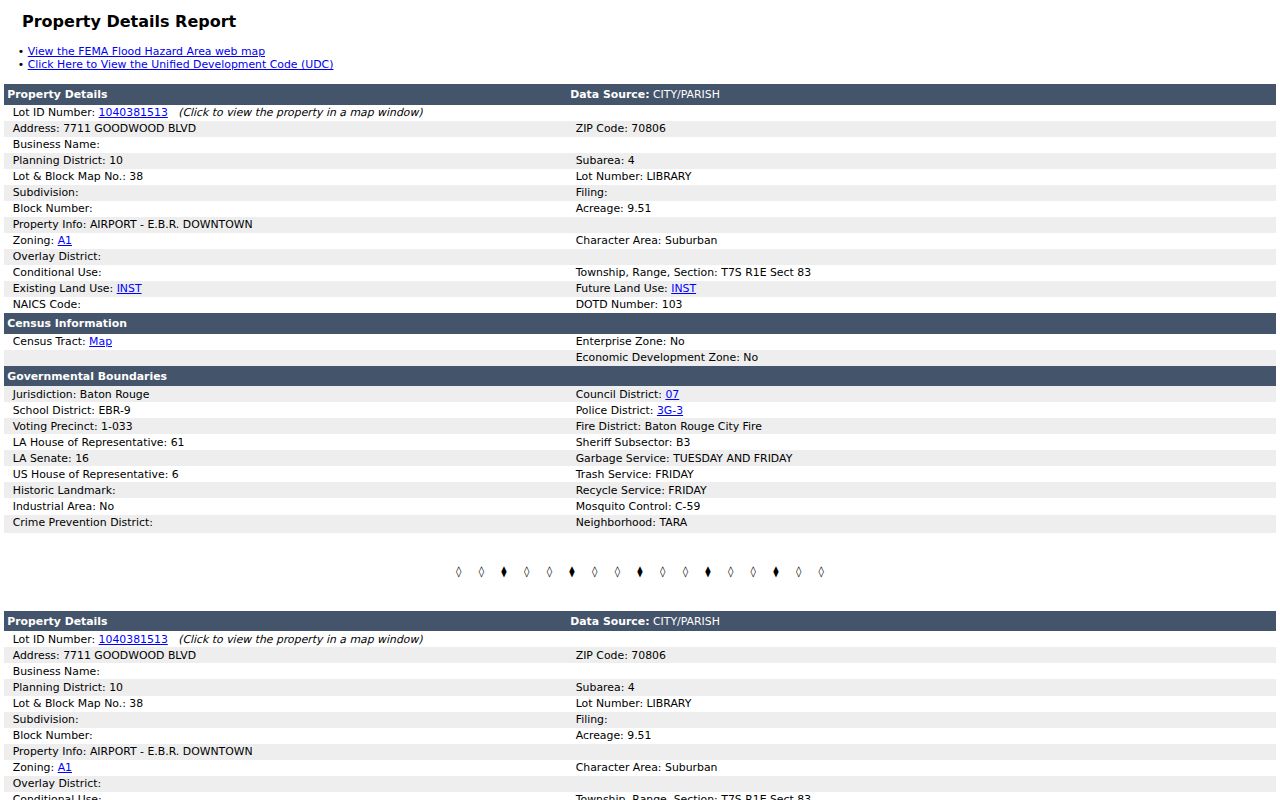Click the 'LA Senate: 16' entry
The height and width of the screenshot is (800, 1280).
pos(51,458)
